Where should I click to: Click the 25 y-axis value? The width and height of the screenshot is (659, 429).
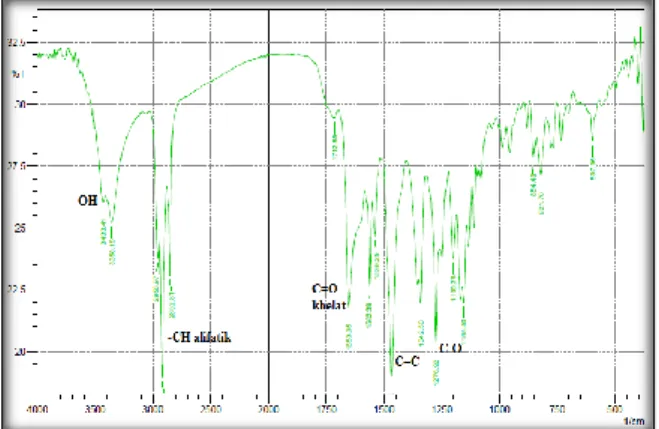pyautogui.click(x=20, y=228)
